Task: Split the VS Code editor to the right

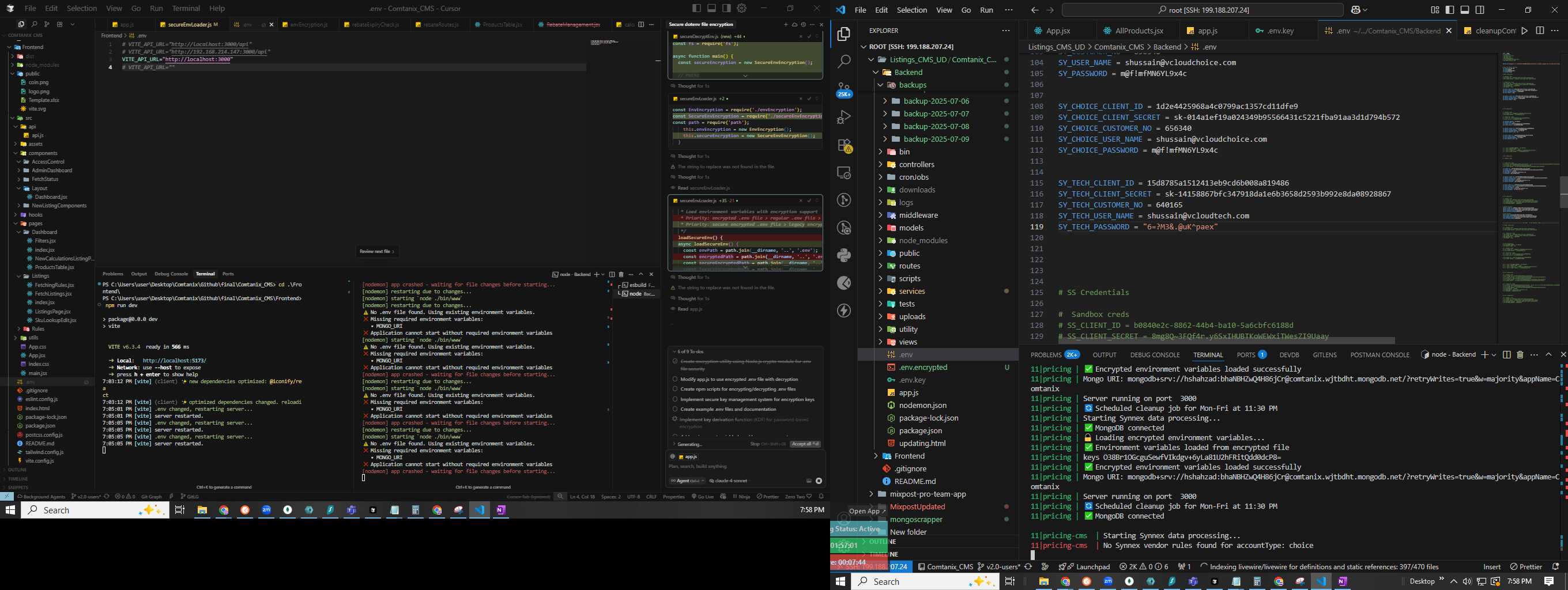Action: 1540,31
